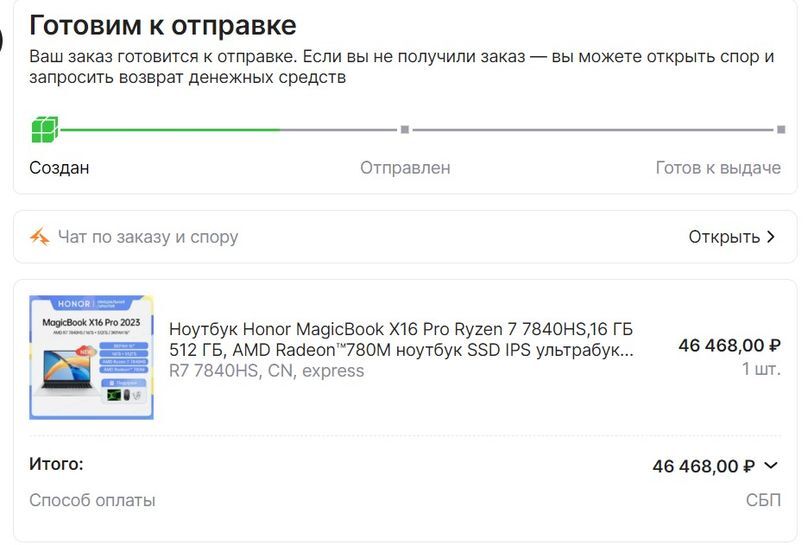Click the Отправлен progress step marker

point(405,129)
